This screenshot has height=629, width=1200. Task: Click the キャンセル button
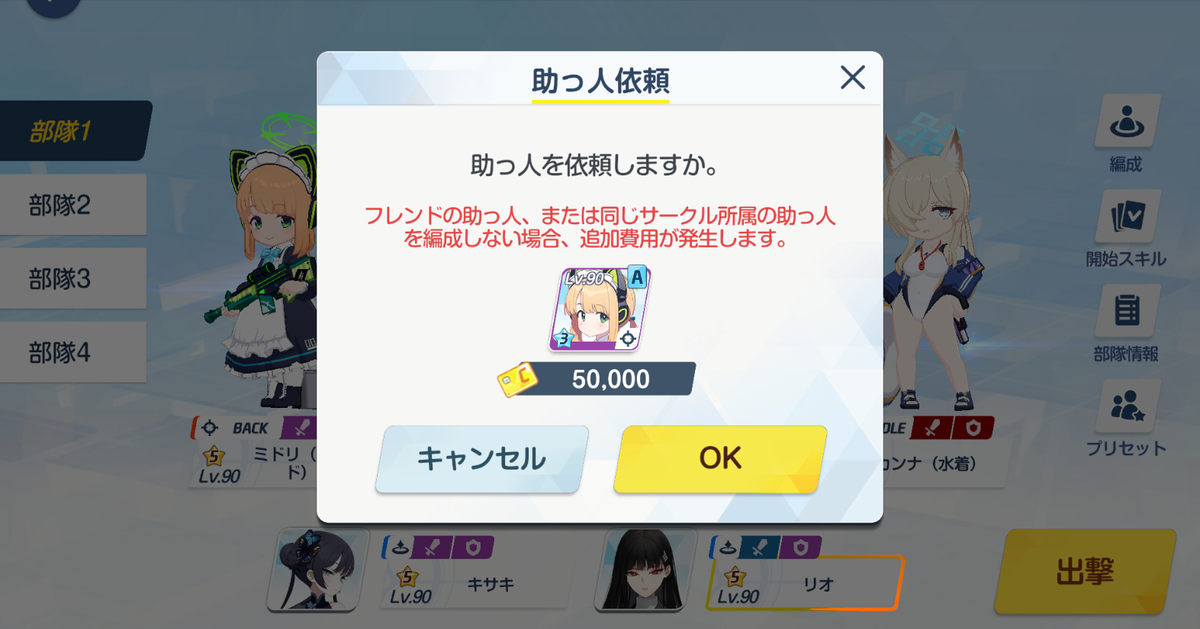[481, 459]
